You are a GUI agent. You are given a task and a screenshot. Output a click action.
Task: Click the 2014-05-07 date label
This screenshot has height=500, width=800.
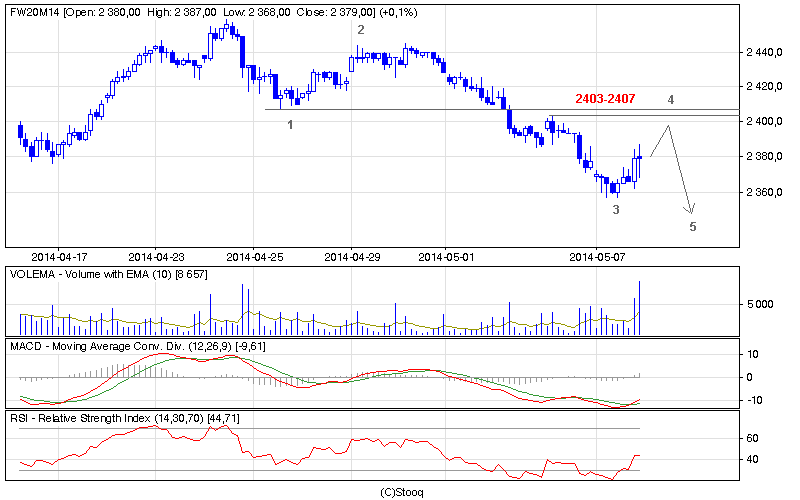(597, 257)
